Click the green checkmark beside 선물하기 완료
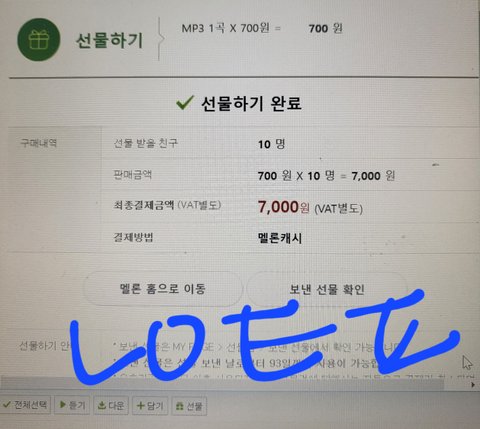The height and width of the screenshot is (429, 480). pyautogui.click(x=185, y=103)
